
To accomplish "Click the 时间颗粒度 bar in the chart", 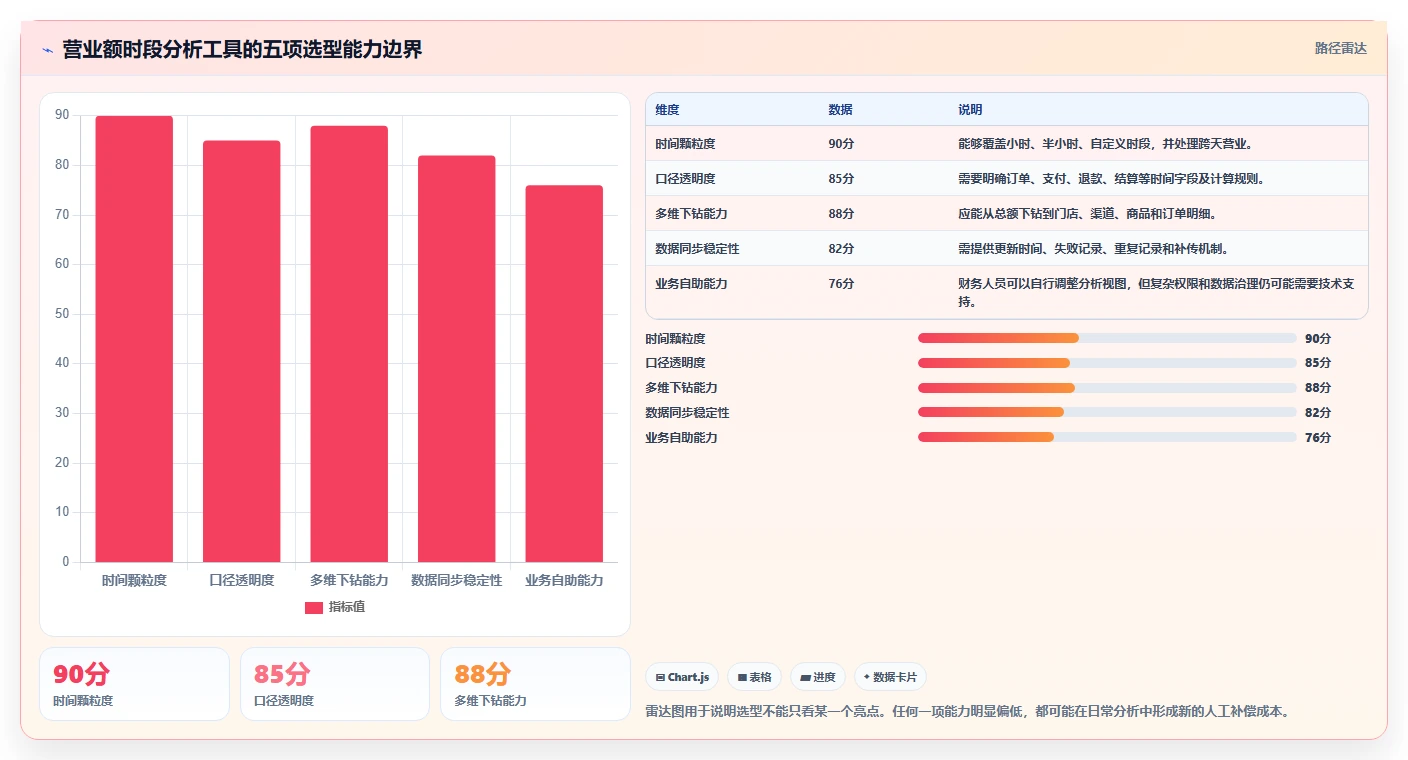I will tap(134, 339).
